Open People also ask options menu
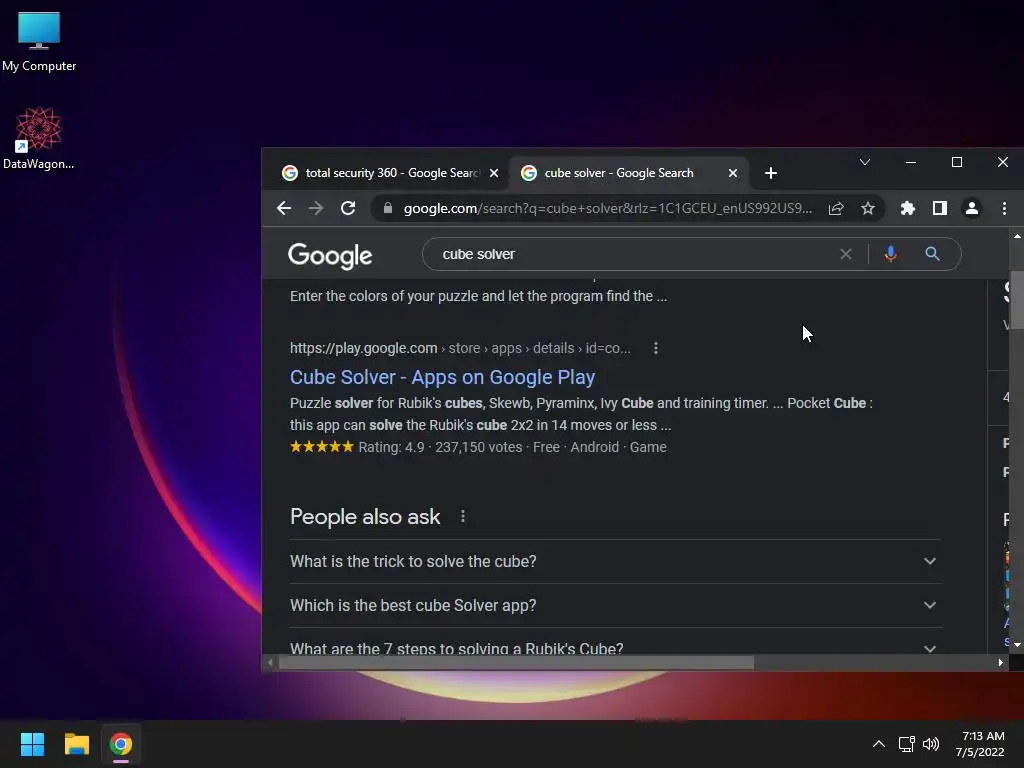 tap(463, 517)
